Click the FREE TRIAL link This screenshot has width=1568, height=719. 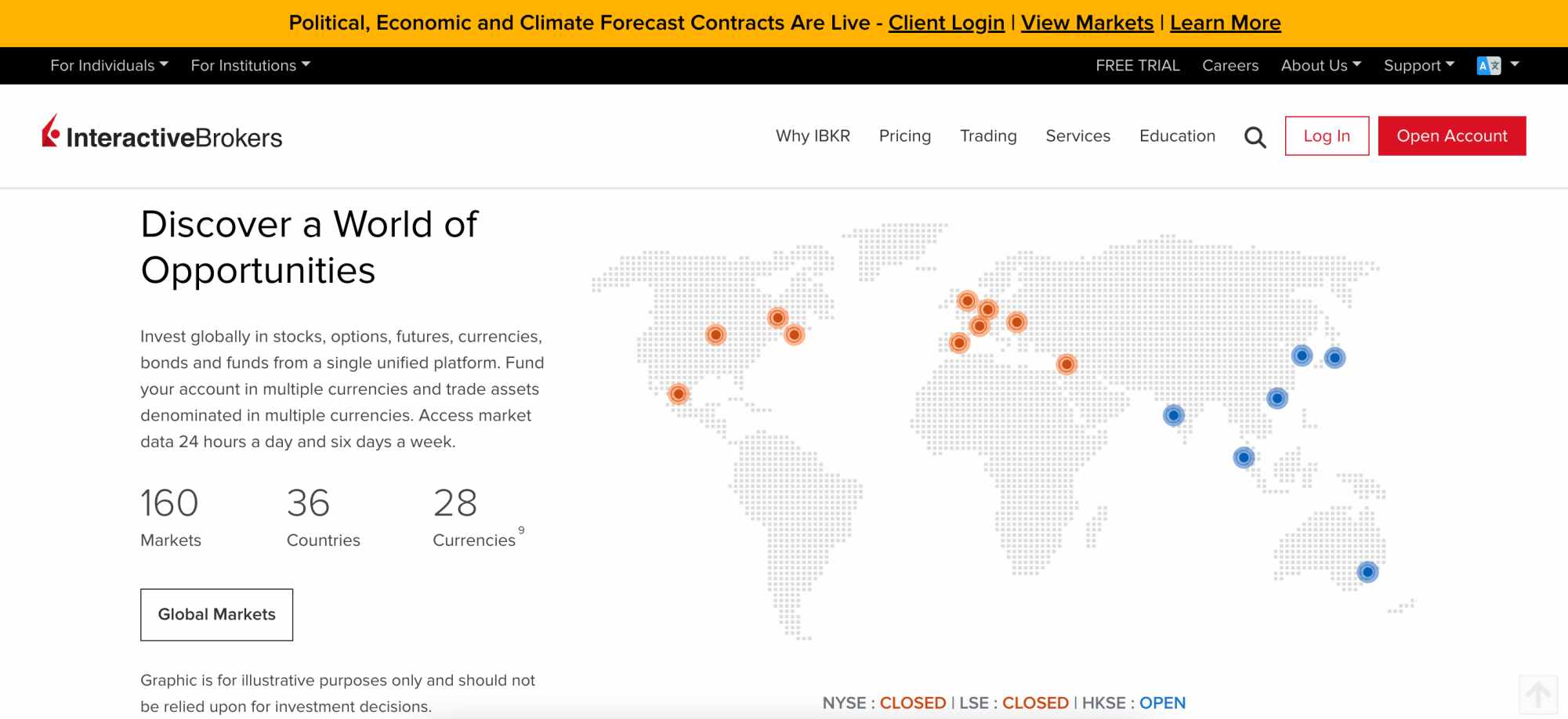tap(1137, 66)
